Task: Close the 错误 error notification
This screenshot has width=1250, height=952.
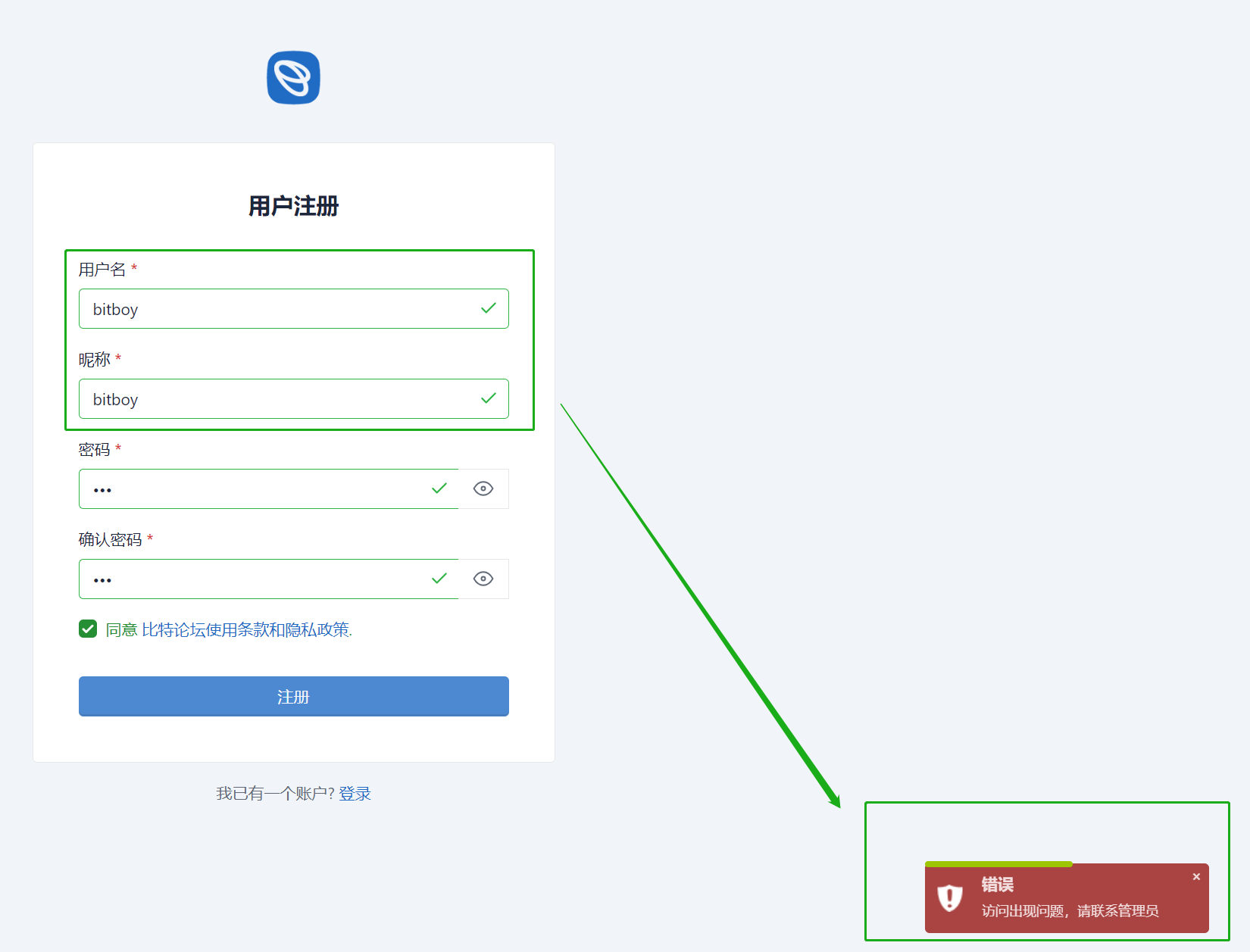Action: pyautogui.click(x=1196, y=876)
